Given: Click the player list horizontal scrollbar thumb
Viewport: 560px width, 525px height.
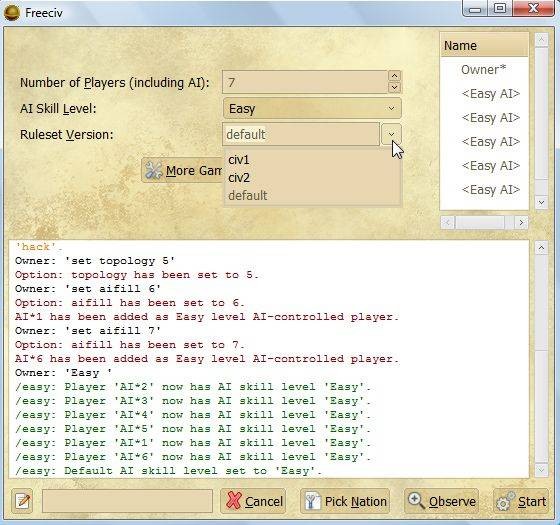Looking at the screenshot, I should 480,222.
